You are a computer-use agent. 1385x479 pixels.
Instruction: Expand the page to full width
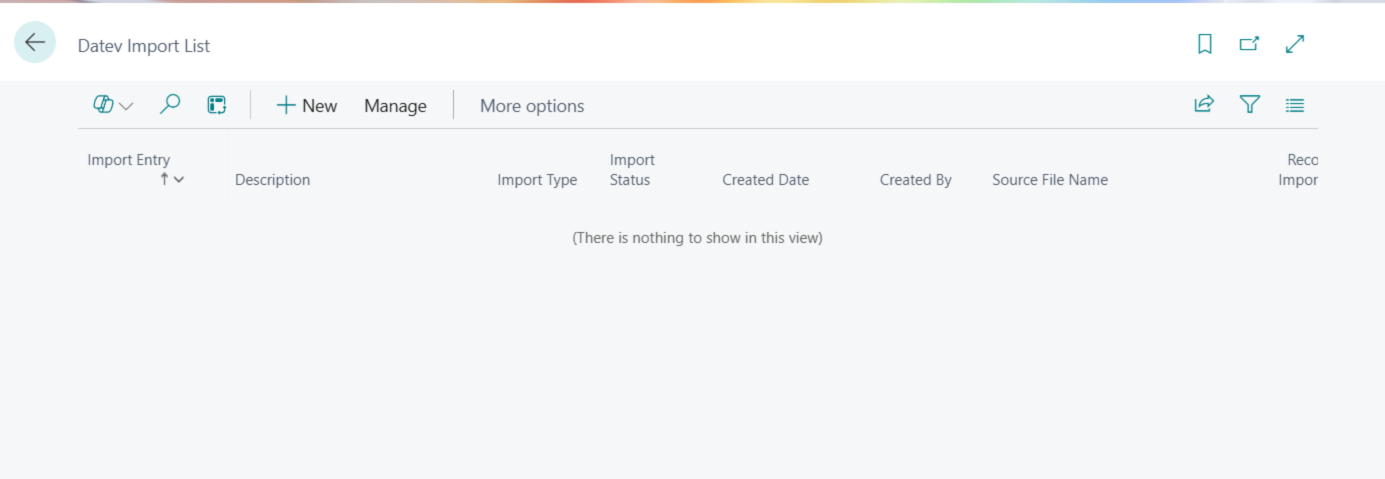[x=1295, y=44]
